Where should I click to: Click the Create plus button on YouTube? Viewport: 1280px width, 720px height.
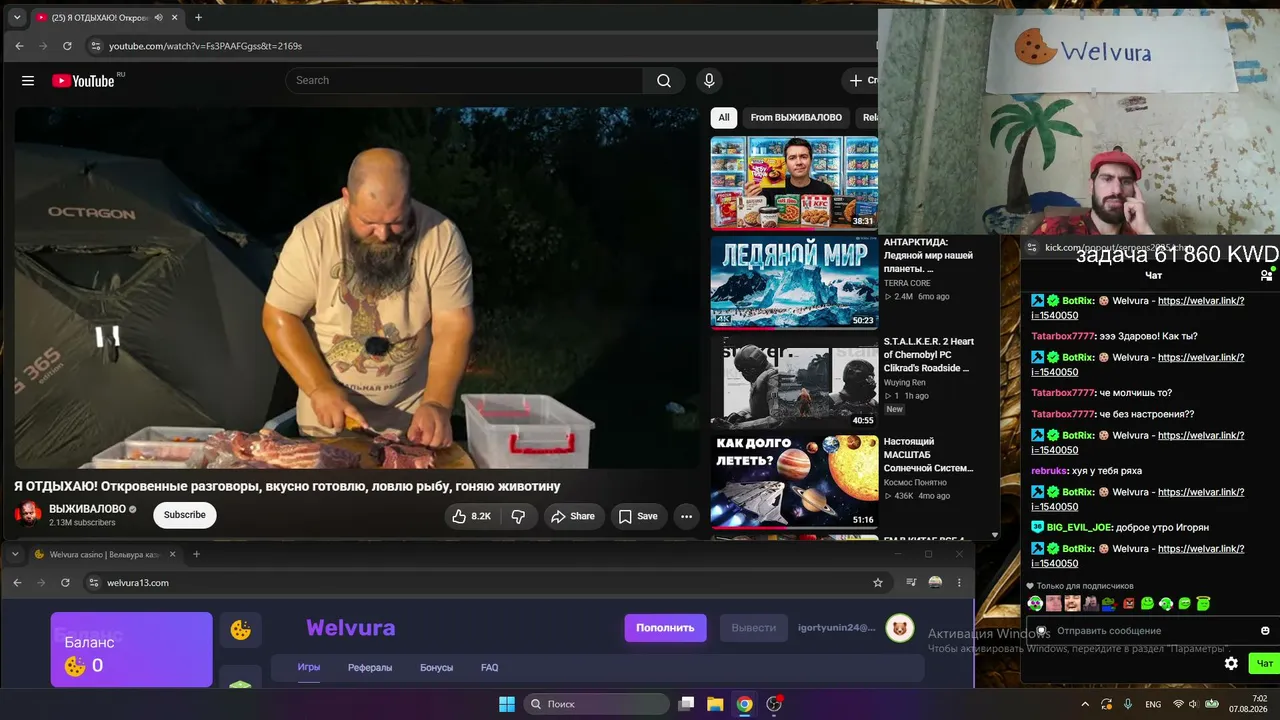pyautogui.click(x=862, y=80)
